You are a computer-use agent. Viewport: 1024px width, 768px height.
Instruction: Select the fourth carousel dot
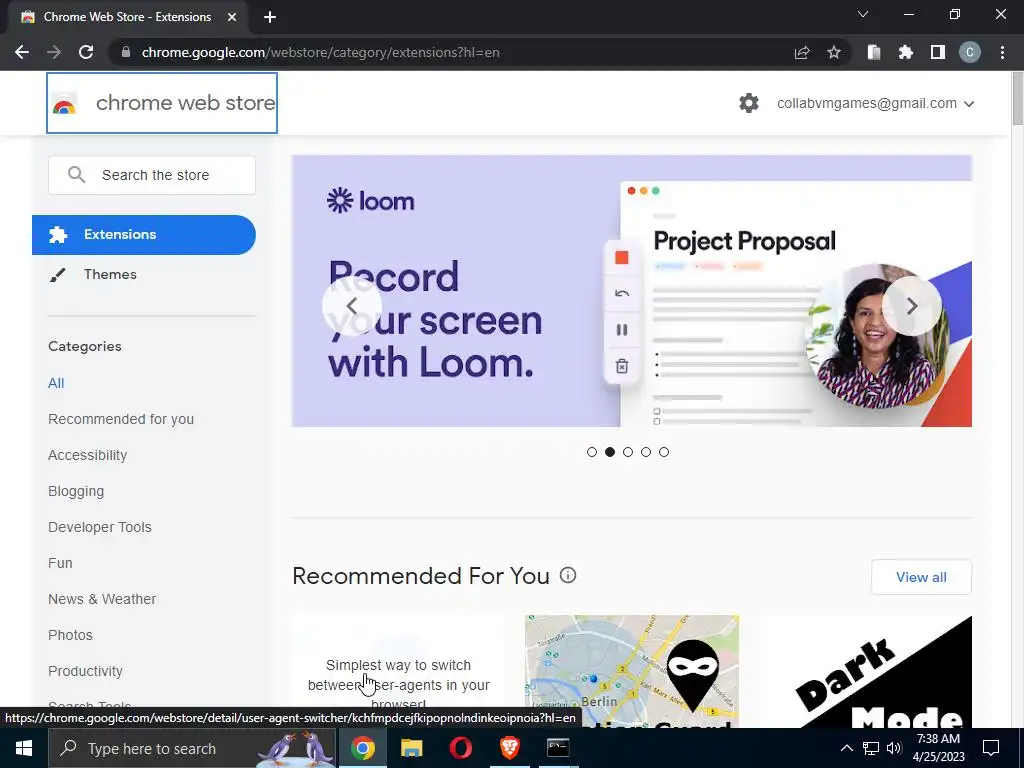coord(646,452)
